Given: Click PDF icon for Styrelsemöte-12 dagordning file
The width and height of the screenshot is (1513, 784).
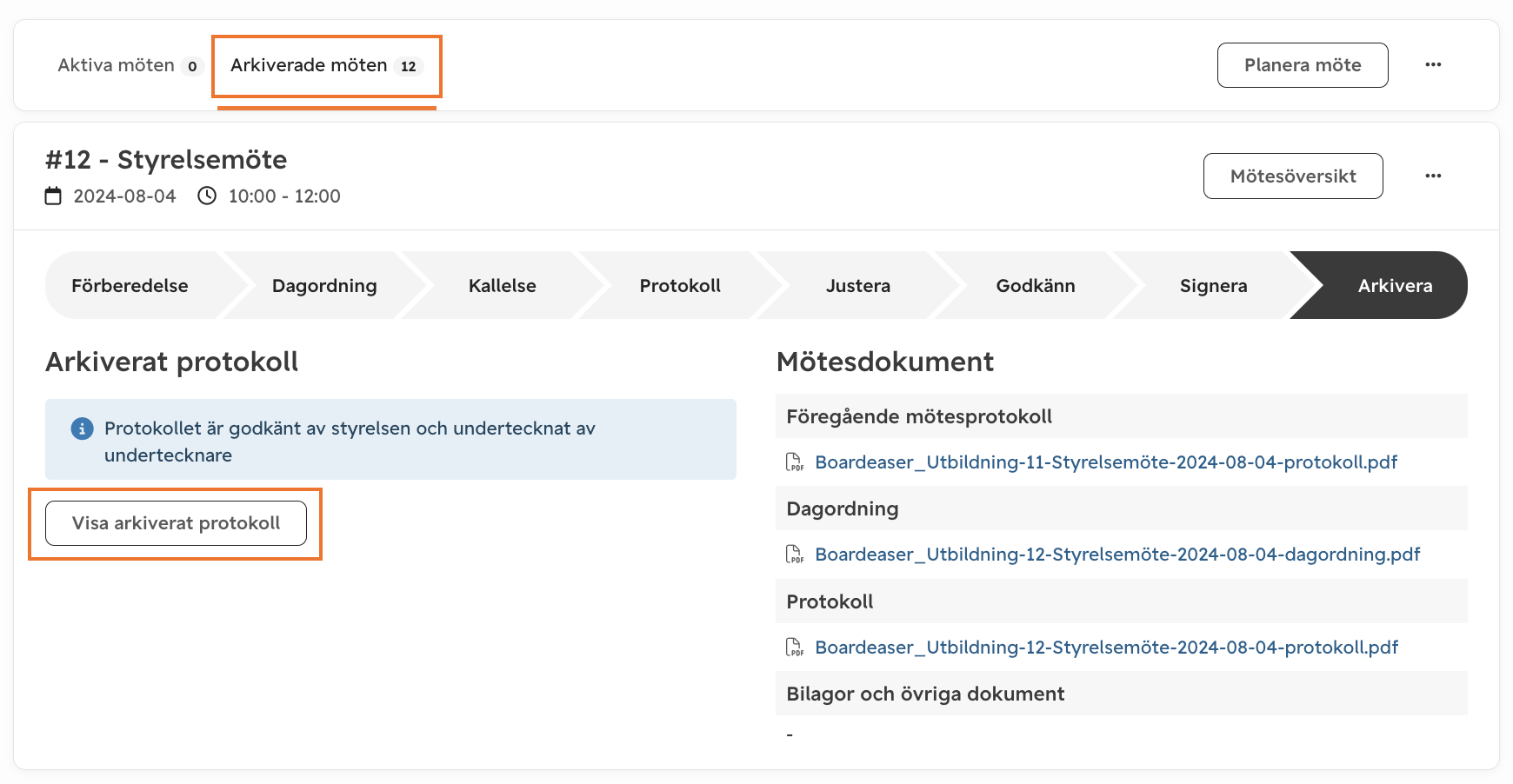Looking at the screenshot, I should (795, 554).
